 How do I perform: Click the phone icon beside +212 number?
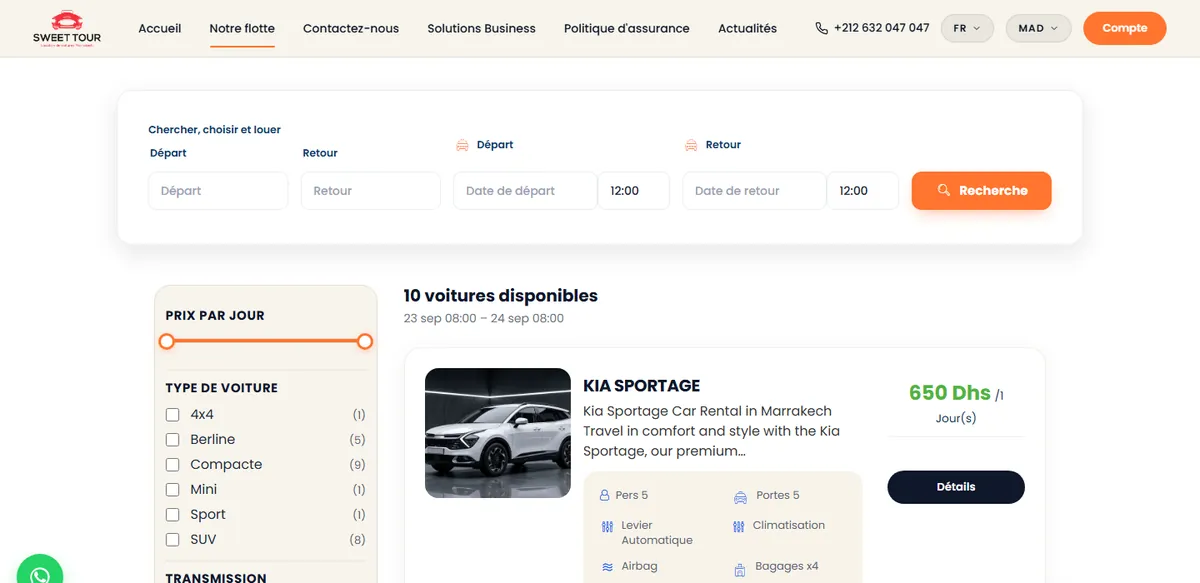point(822,28)
